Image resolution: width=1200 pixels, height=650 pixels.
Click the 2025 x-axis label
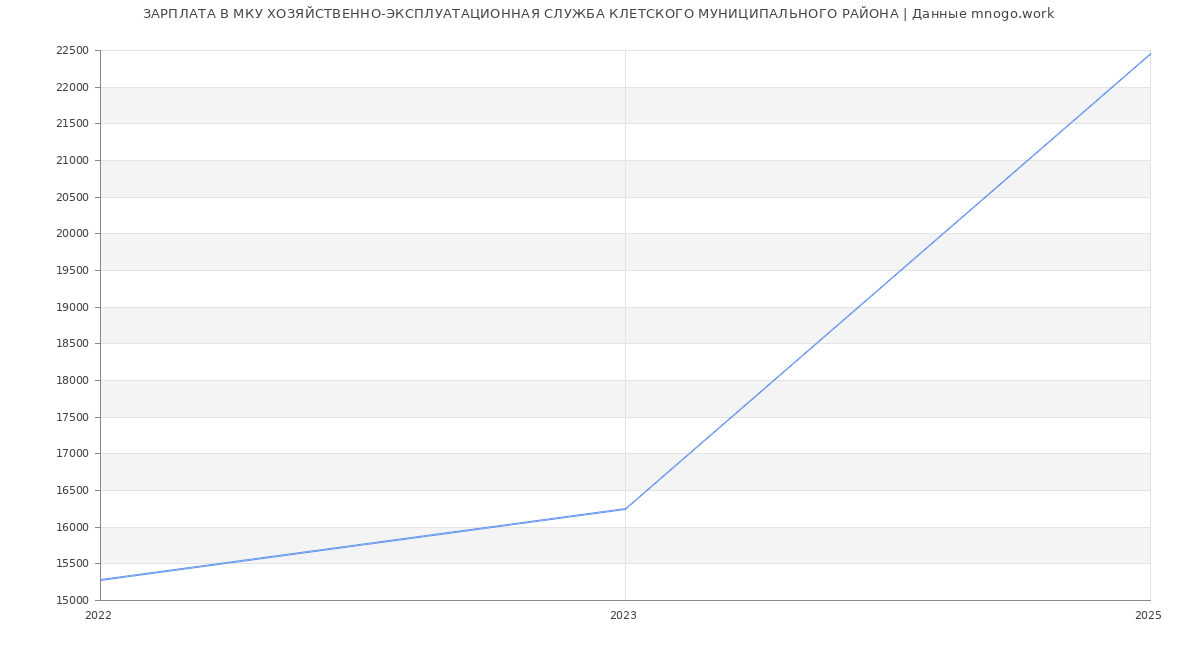(1148, 616)
